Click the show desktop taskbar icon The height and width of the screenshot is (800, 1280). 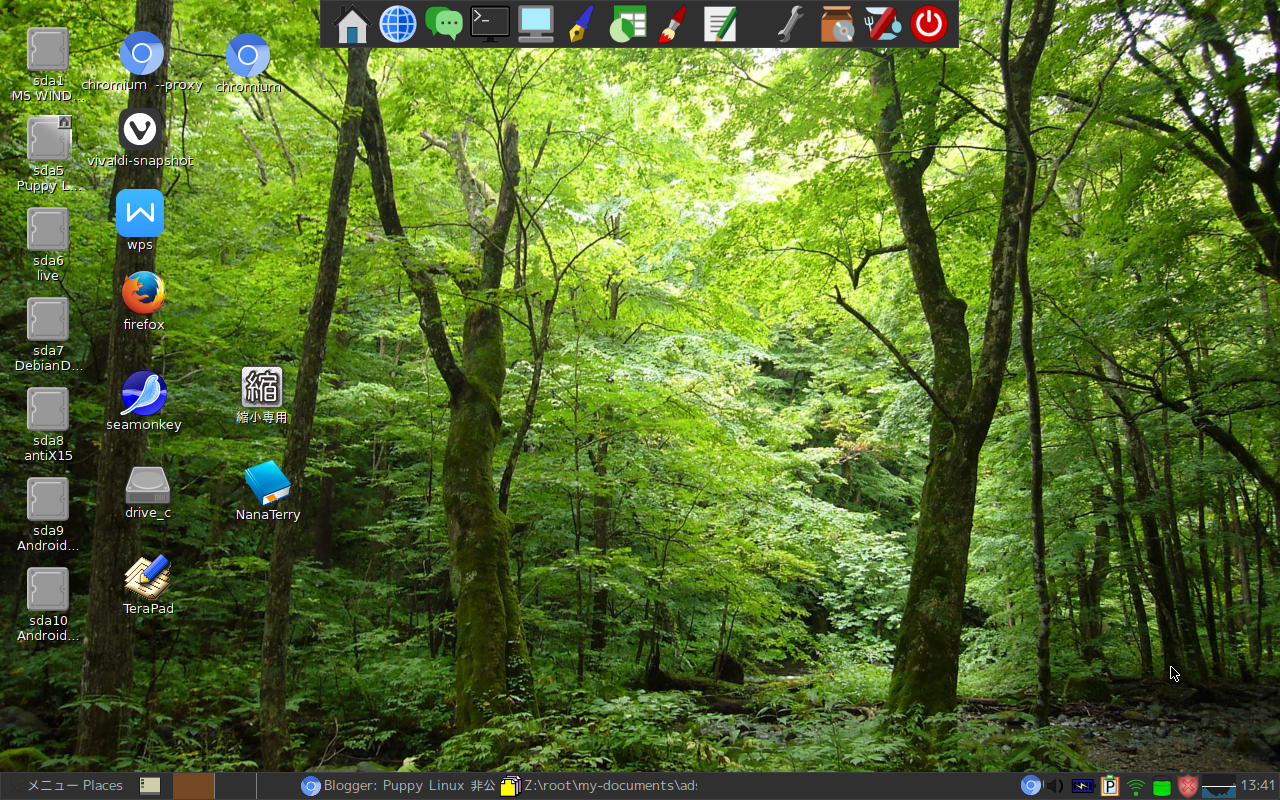(x=150, y=786)
